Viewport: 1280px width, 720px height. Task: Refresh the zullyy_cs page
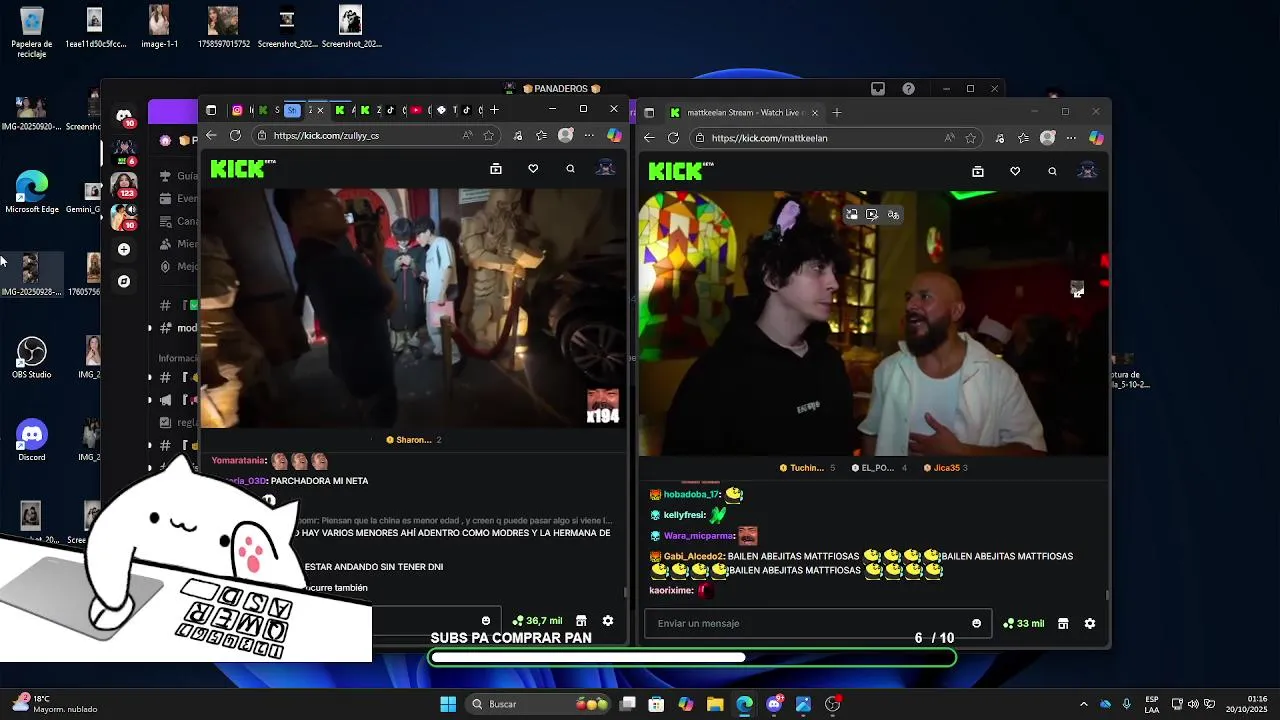coord(235,135)
